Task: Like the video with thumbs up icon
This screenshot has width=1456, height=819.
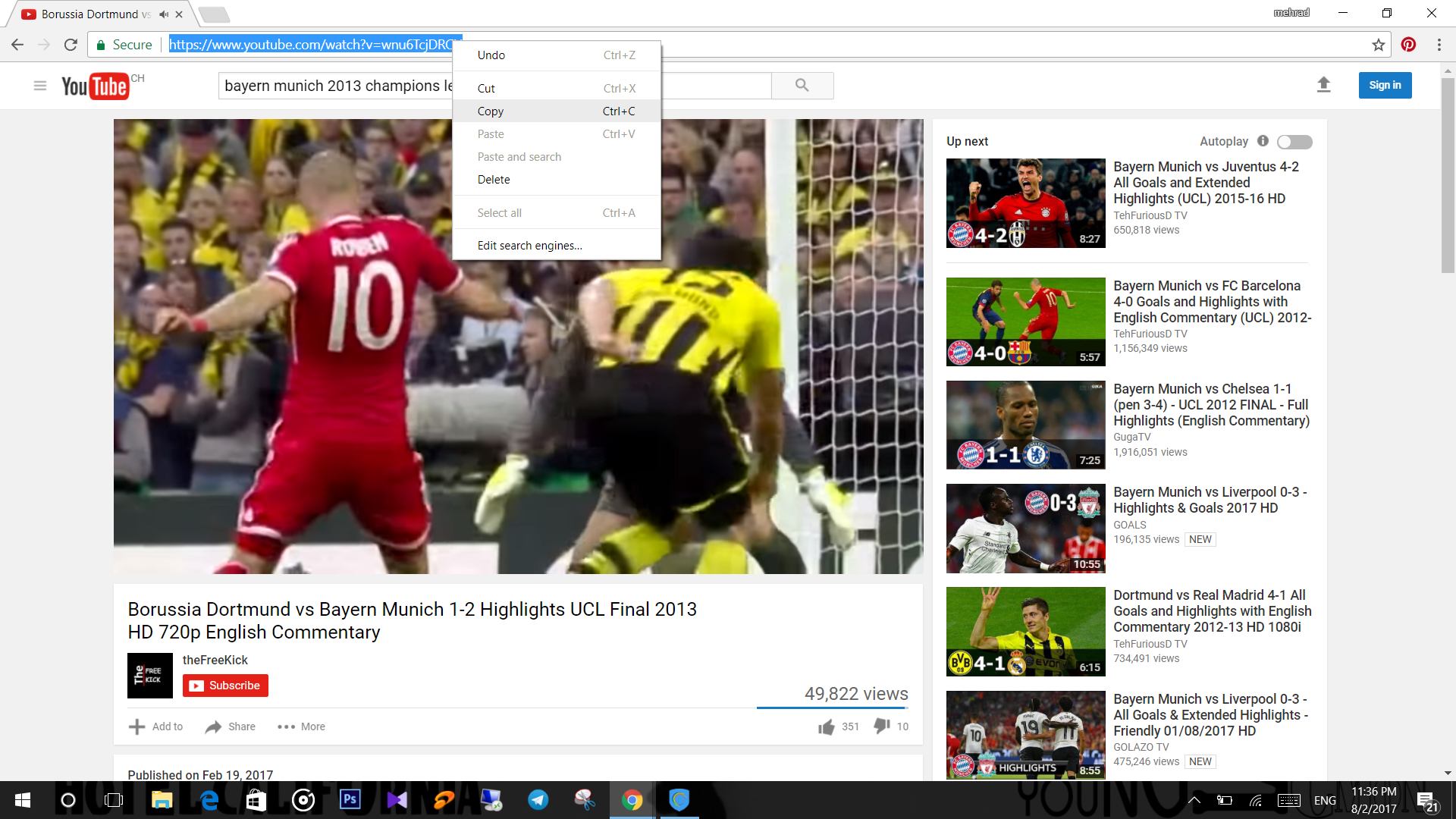Action: [x=825, y=726]
